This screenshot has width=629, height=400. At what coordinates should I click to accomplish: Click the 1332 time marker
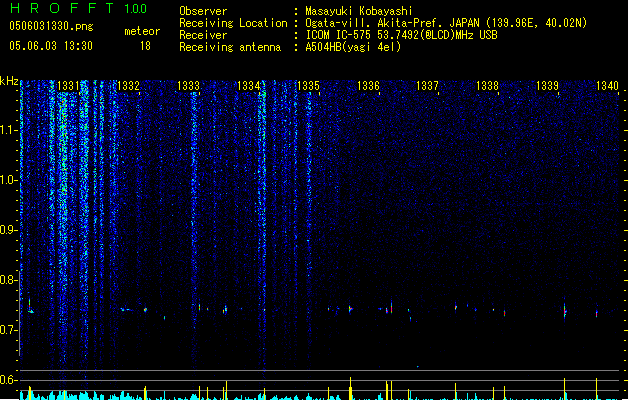[x=128, y=86]
